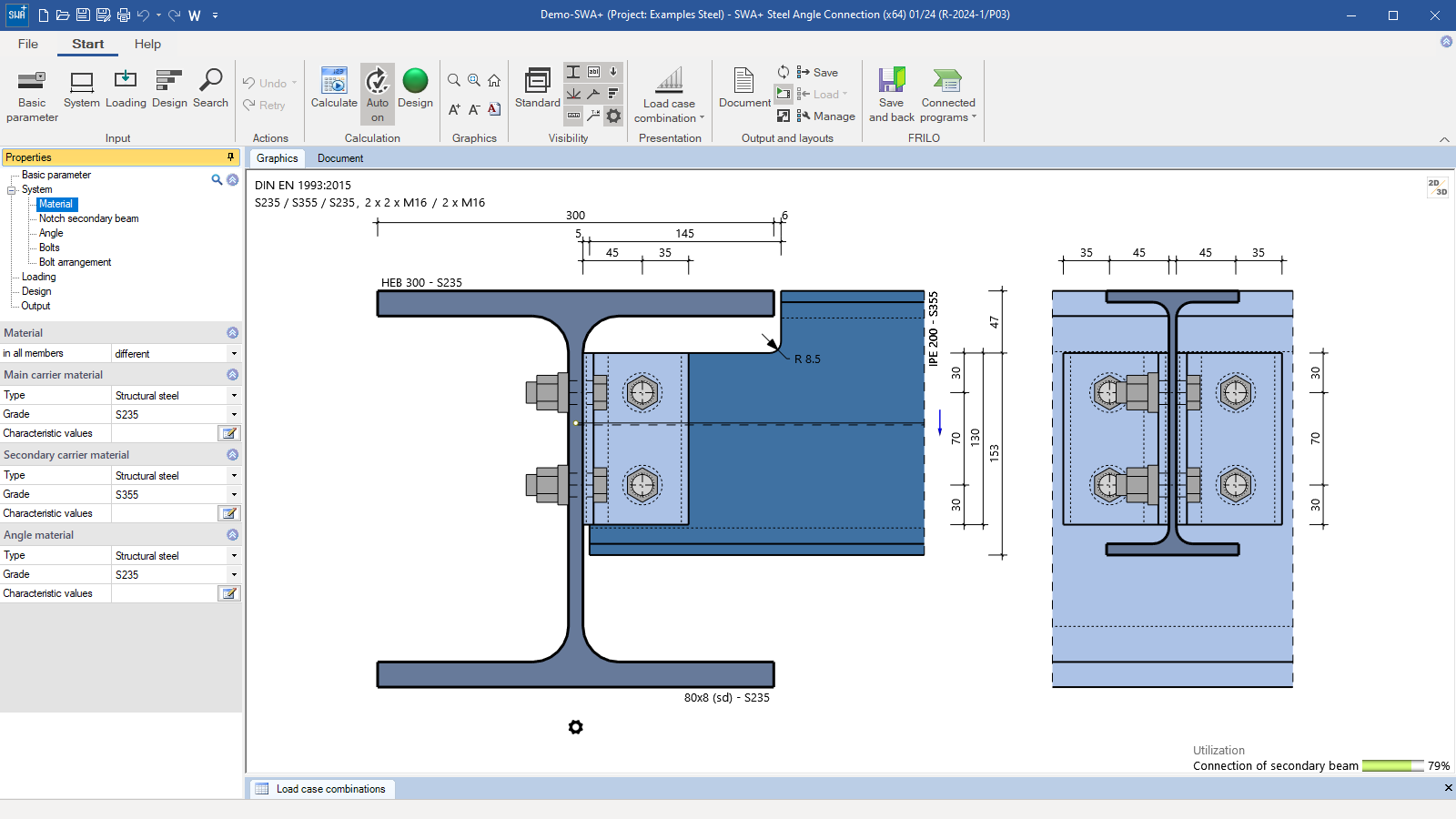Save the output layout
Screen dimensions: 1456x819
pos(817,72)
